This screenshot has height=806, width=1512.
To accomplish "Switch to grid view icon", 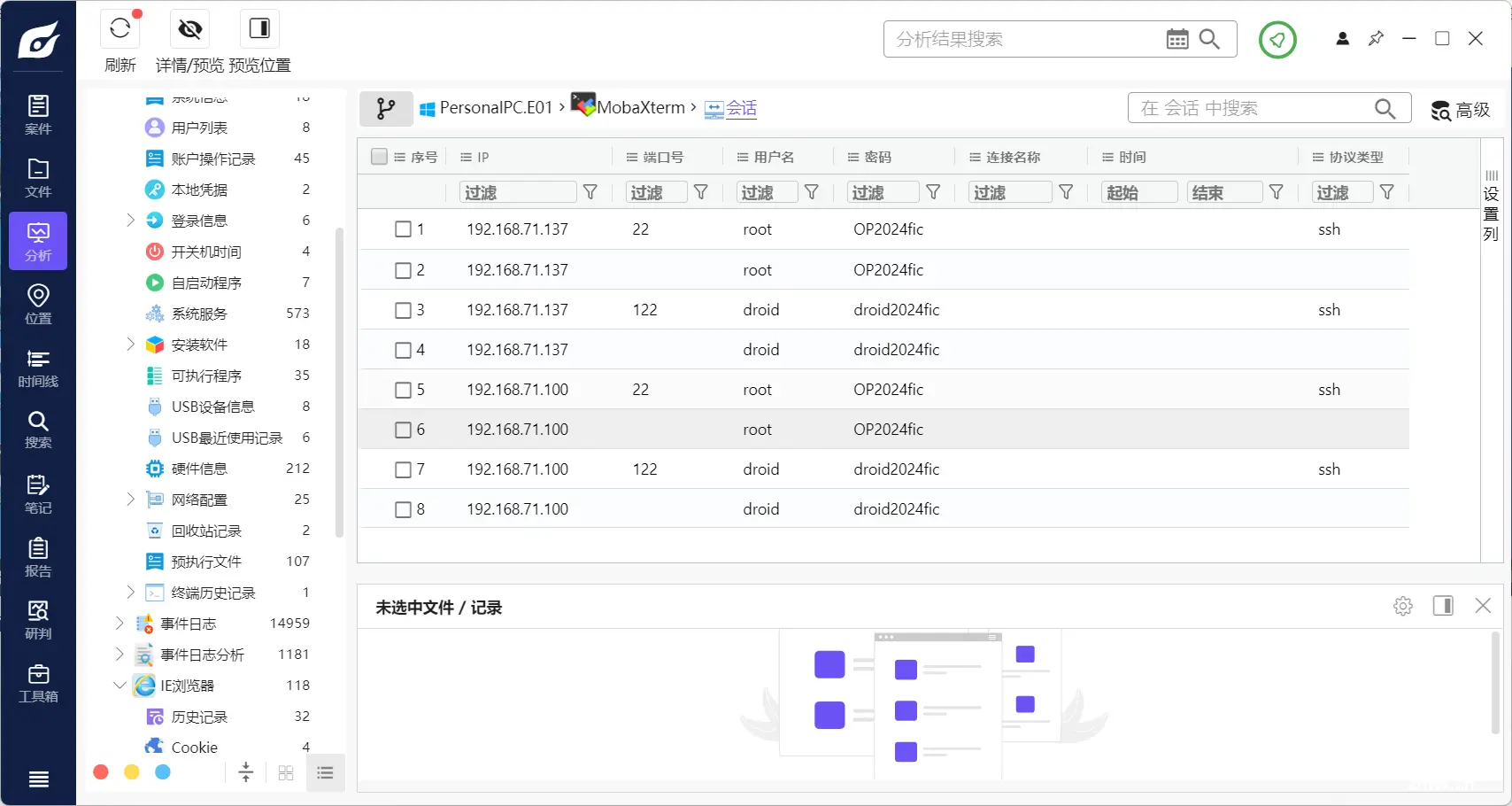I will pos(286,773).
